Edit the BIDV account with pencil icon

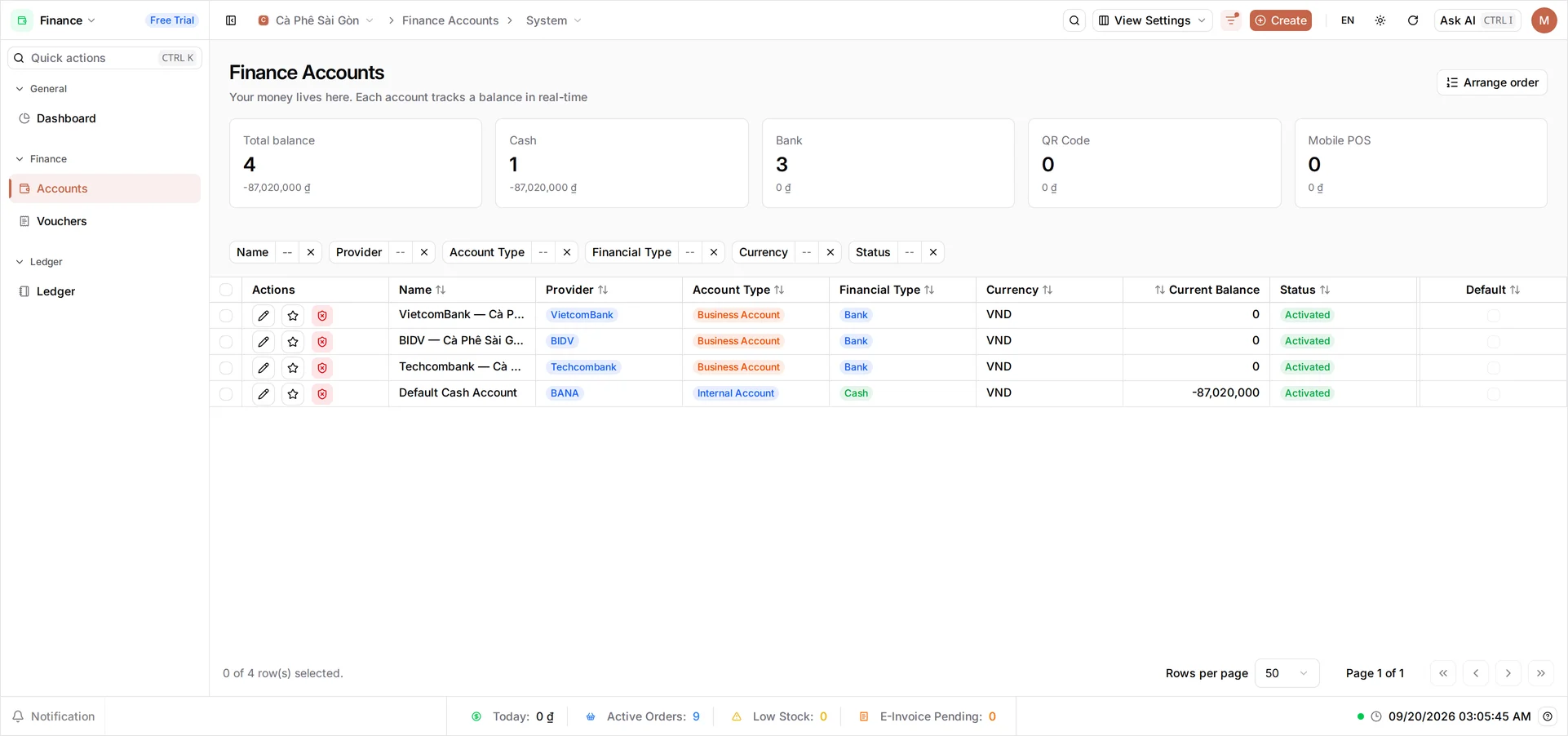pyautogui.click(x=264, y=342)
